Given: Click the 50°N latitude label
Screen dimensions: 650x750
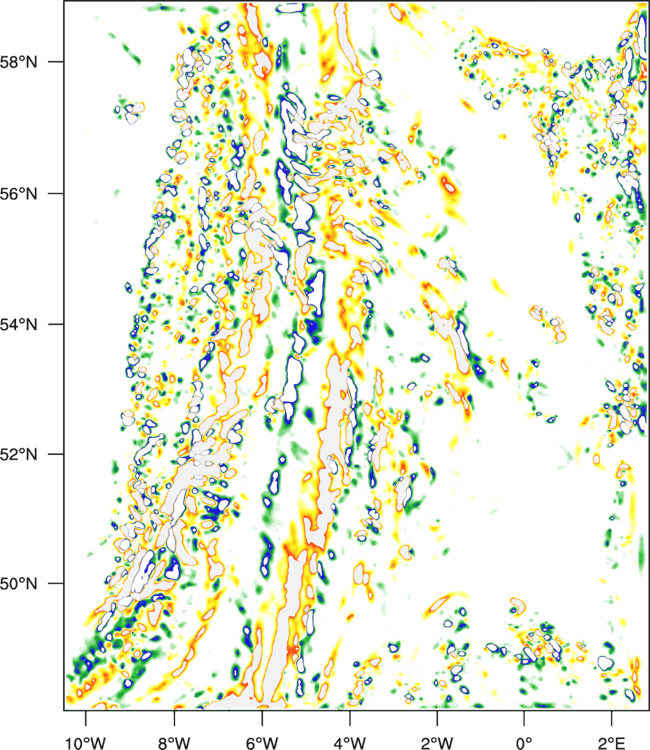Looking at the screenshot, I should click(19, 584).
